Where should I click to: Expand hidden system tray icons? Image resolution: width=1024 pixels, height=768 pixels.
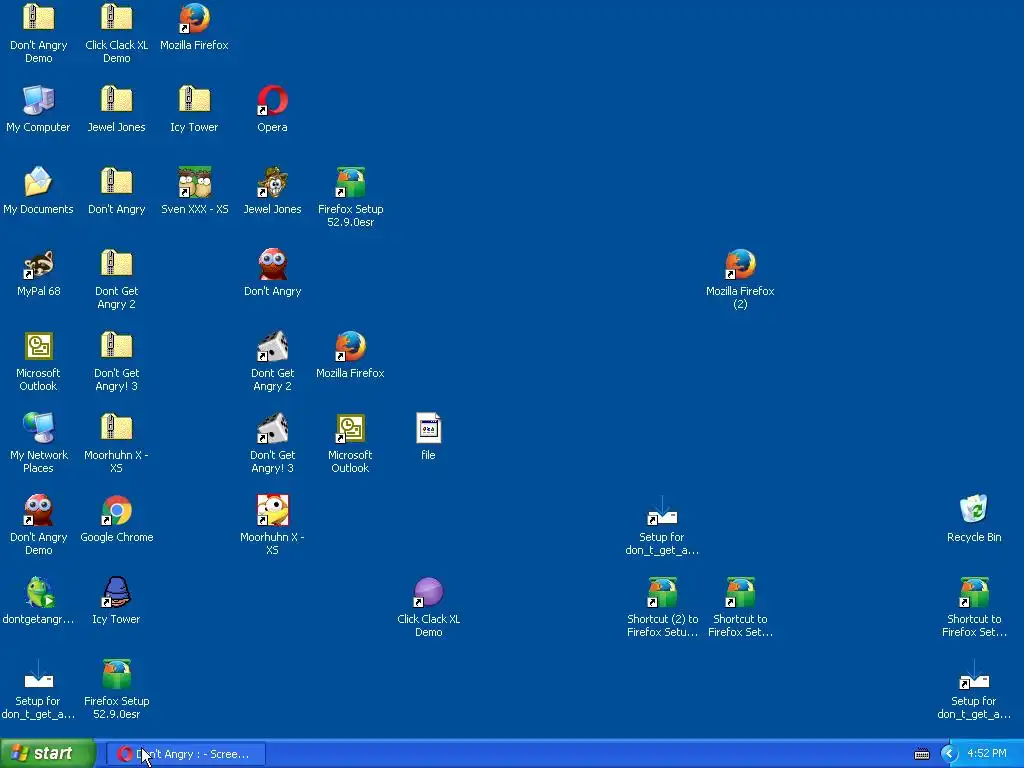pos(948,754)
